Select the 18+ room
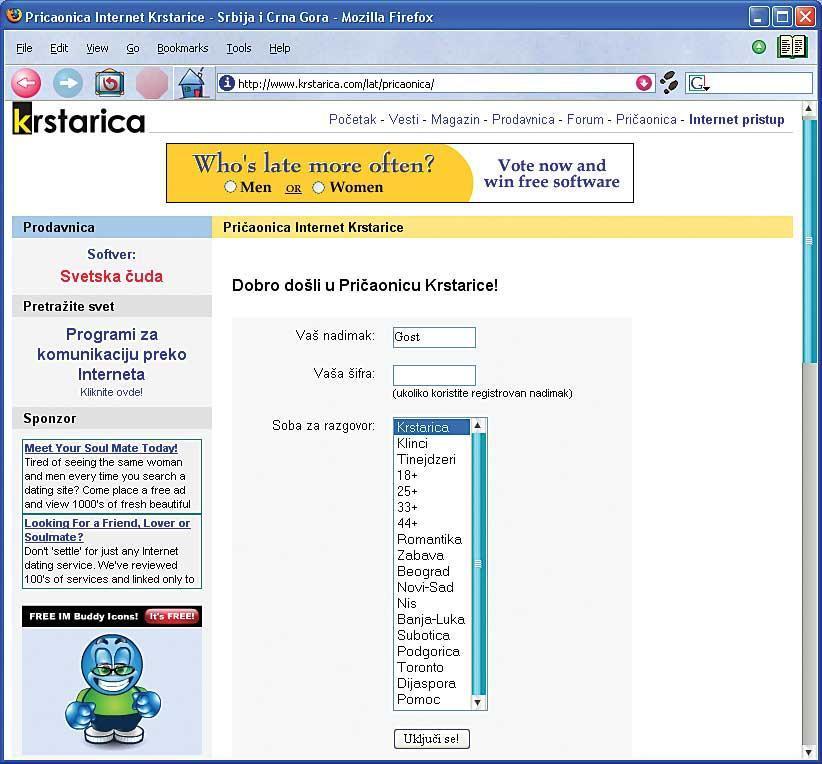This screenshot has height=764, width=822. coord(431,475)
